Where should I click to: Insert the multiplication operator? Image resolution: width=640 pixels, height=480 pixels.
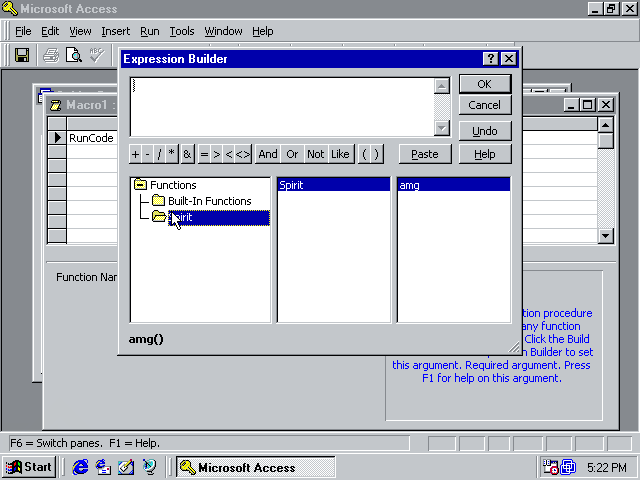tap(172, 154)
